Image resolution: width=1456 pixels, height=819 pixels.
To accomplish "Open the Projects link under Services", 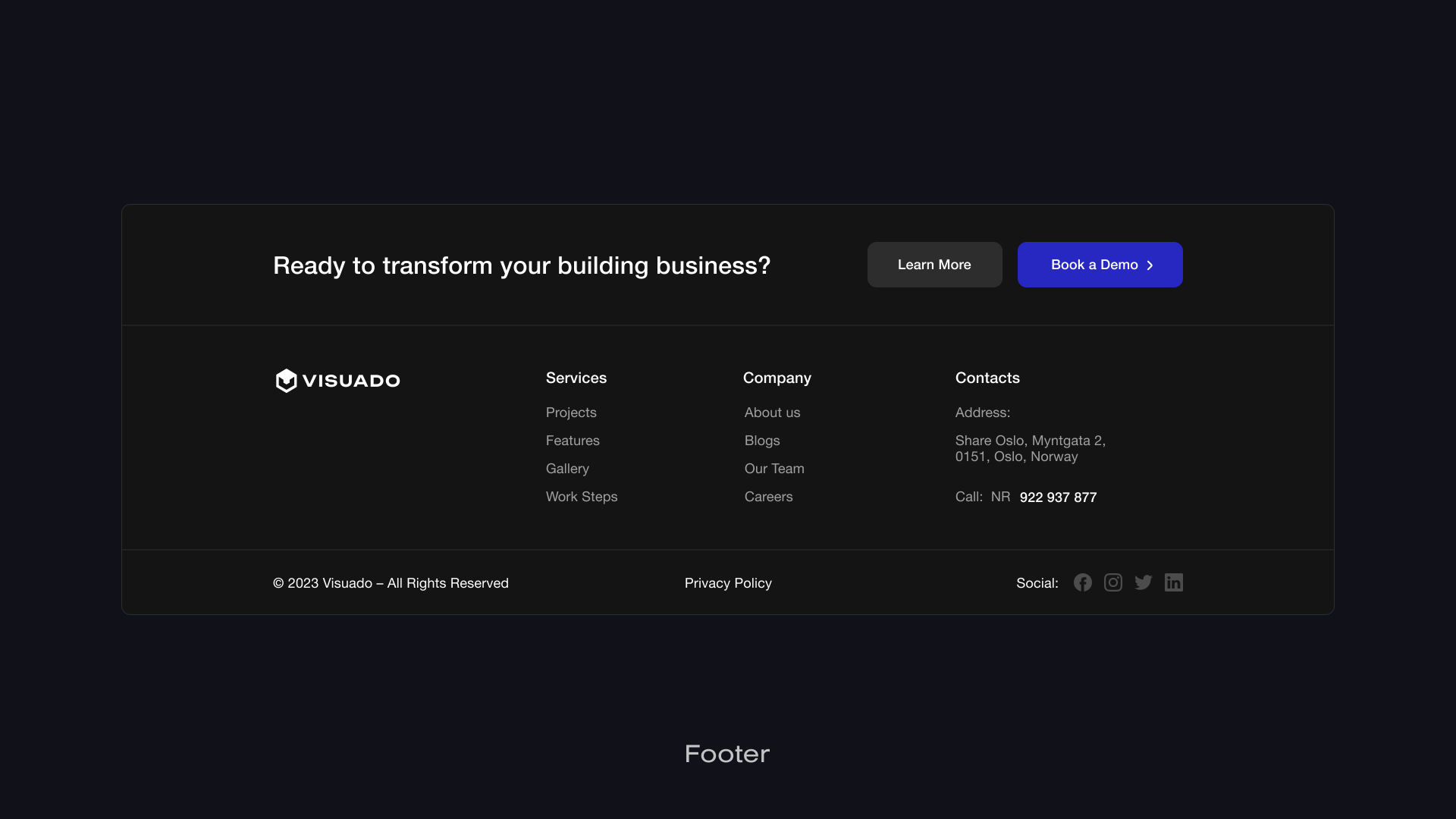I will [x=571, y=413].
